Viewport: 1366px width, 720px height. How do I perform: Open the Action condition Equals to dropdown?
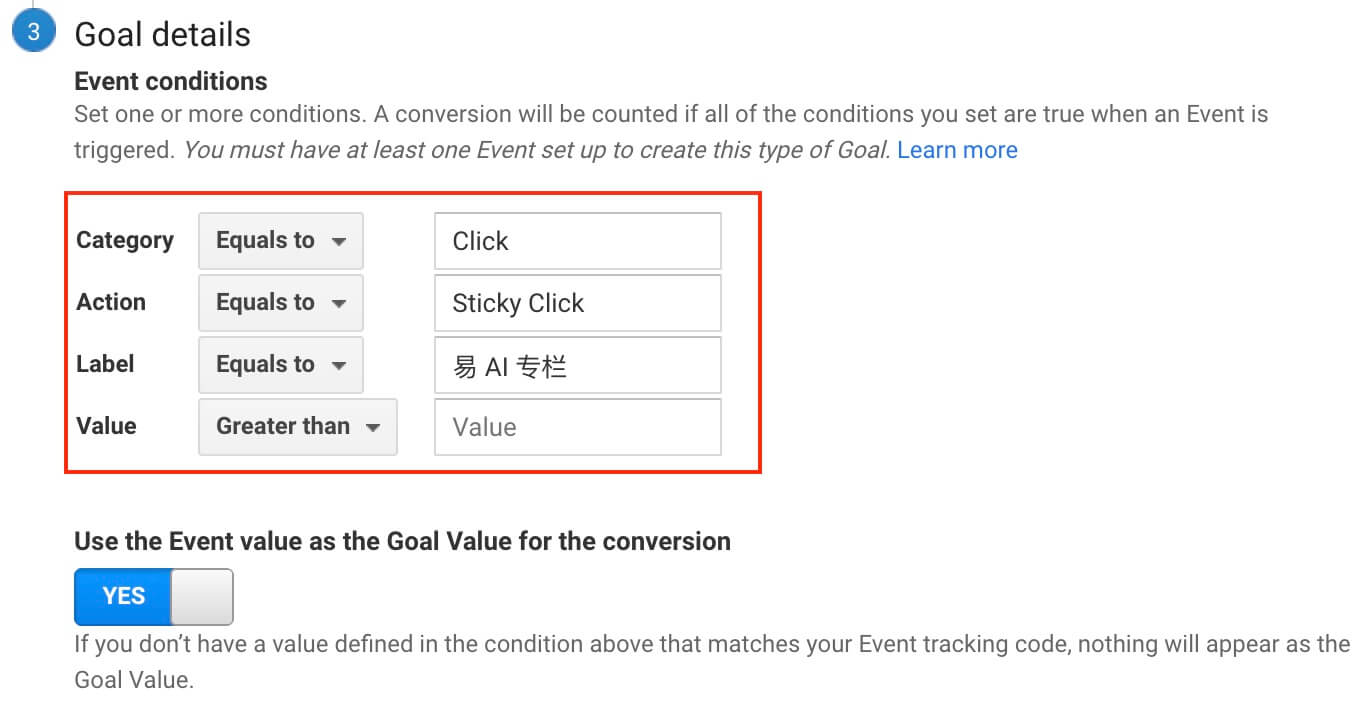click(x=281, y=303)
